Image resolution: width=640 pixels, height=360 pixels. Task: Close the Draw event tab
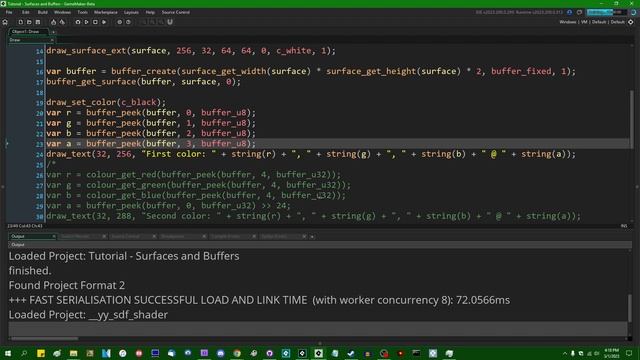pyautogui.click(x=52, y=40)
